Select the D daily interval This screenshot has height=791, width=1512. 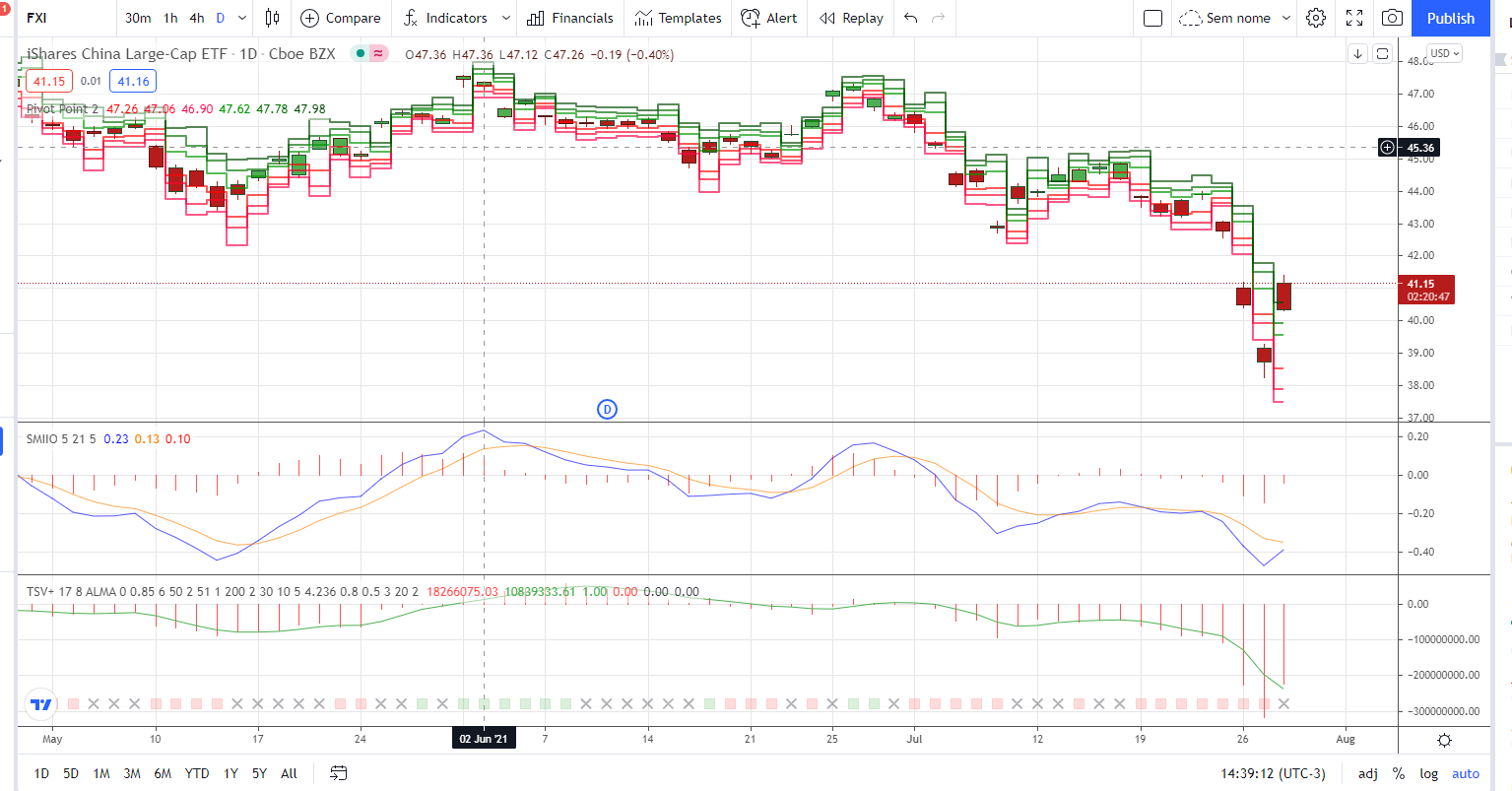[x=220, y=18]
